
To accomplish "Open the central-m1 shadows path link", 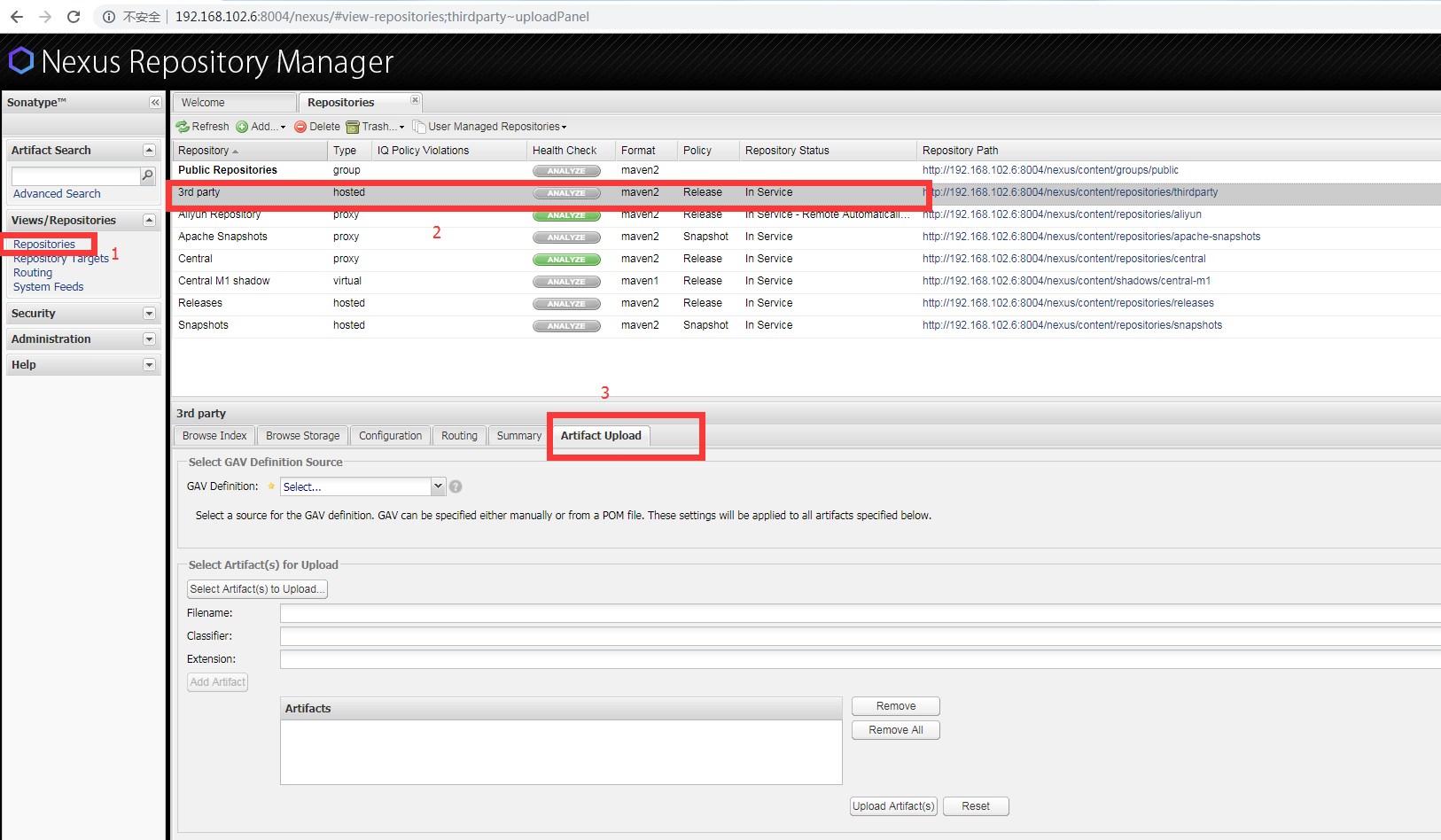I will coord(1066,281).
